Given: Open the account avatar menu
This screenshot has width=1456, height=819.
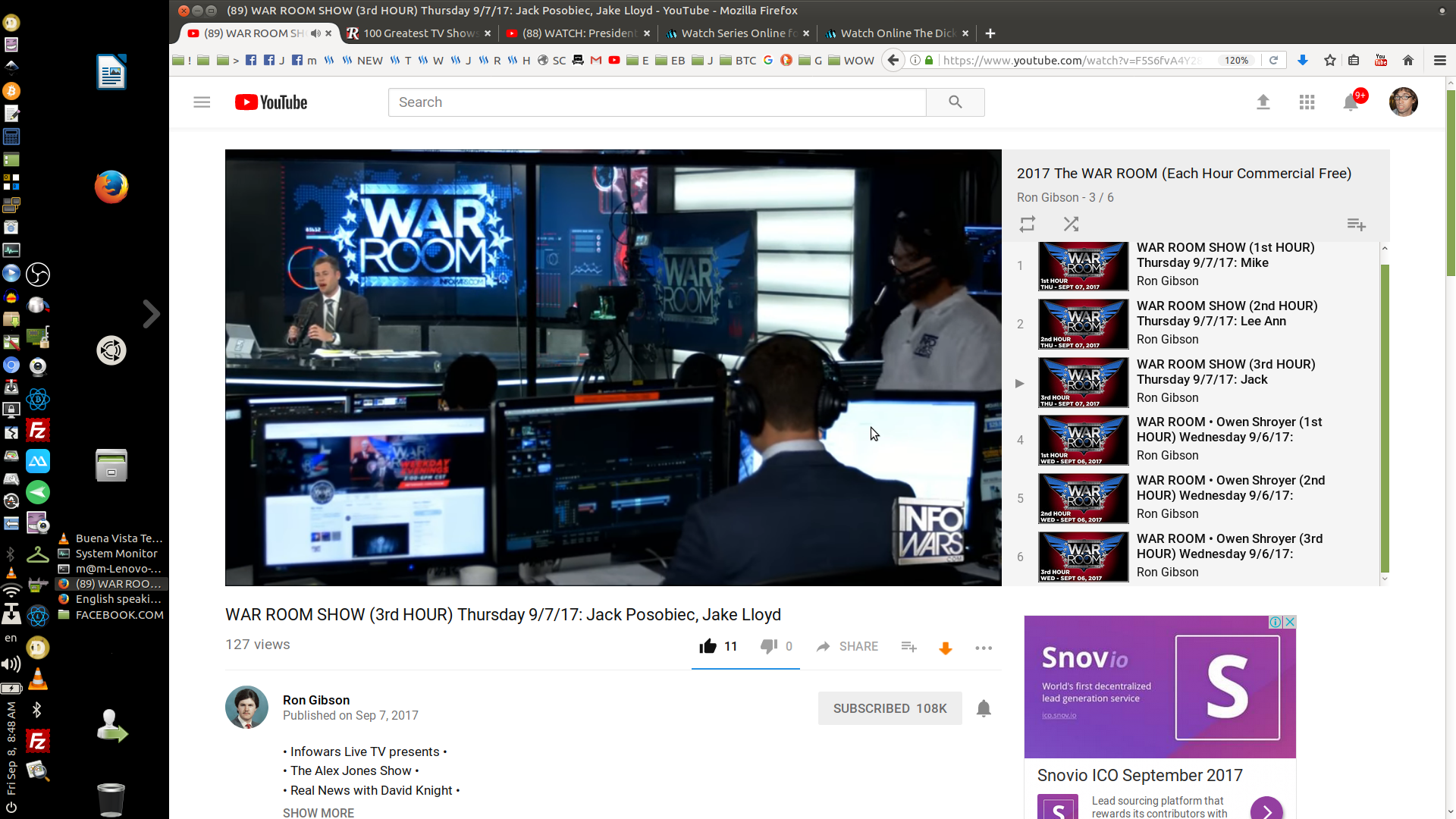Looking at the screenshot, I should click(x=1403, y=102).
